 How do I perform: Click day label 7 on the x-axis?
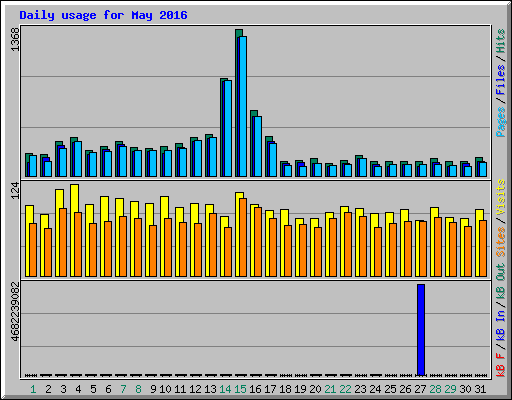click(123, 389)
